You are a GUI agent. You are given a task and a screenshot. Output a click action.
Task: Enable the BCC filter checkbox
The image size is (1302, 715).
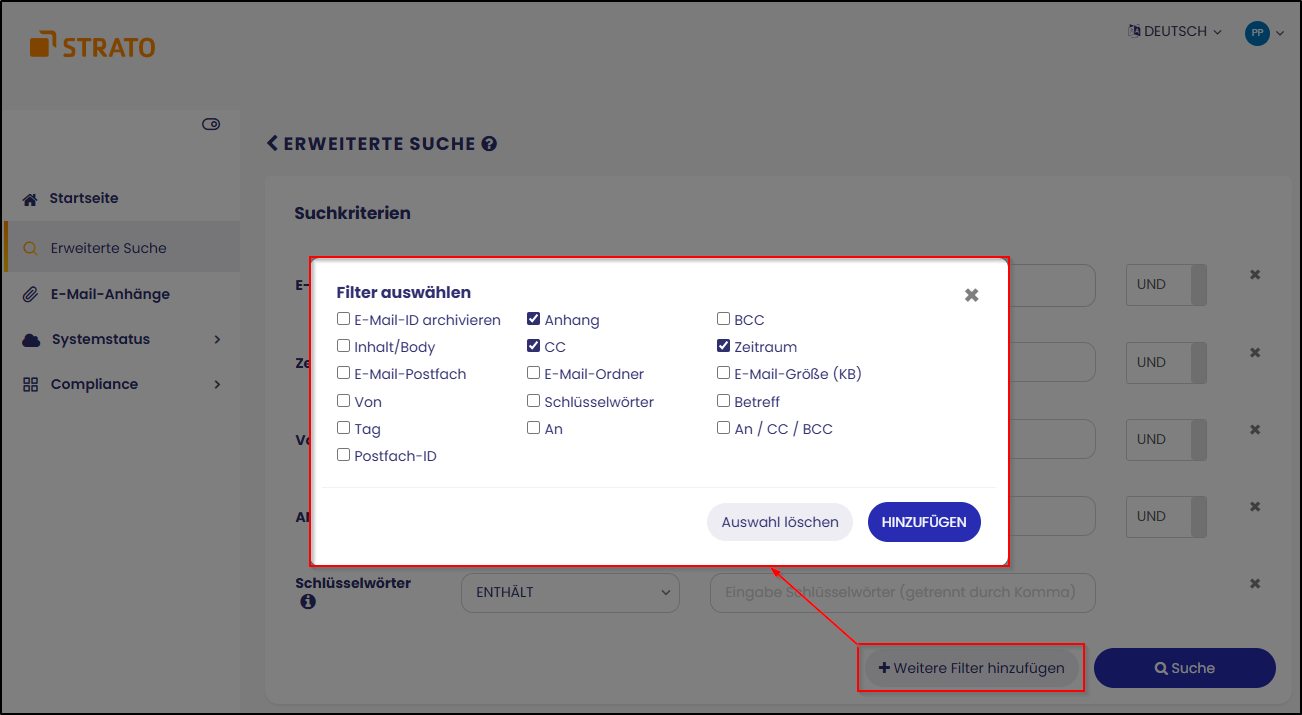coord(723,318)
